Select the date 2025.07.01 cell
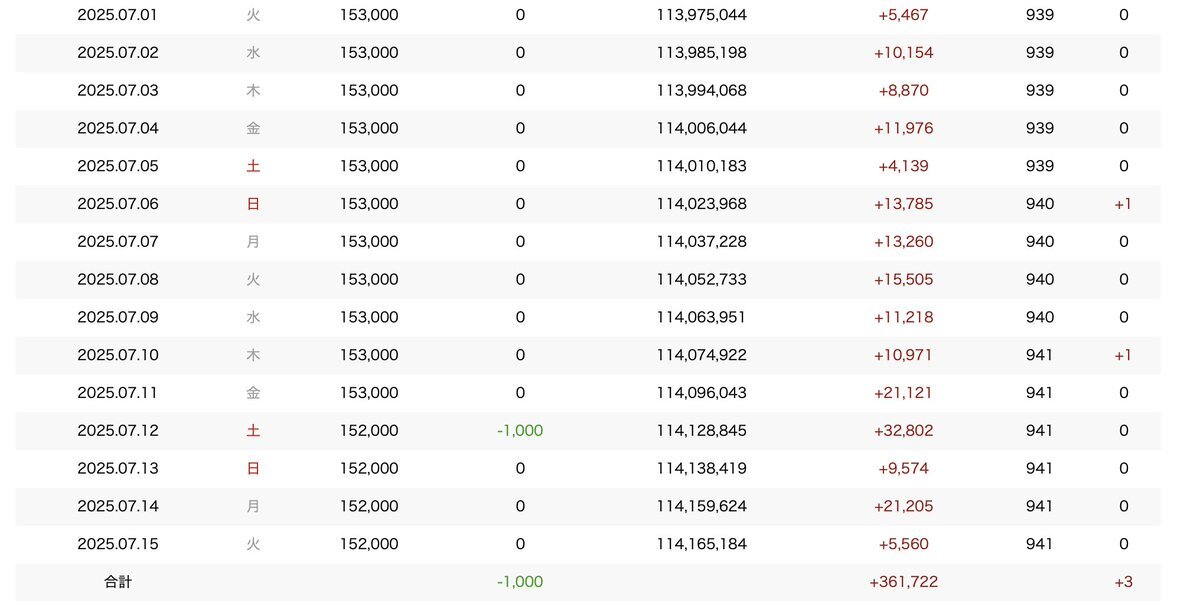 click(x=118, y=15)
